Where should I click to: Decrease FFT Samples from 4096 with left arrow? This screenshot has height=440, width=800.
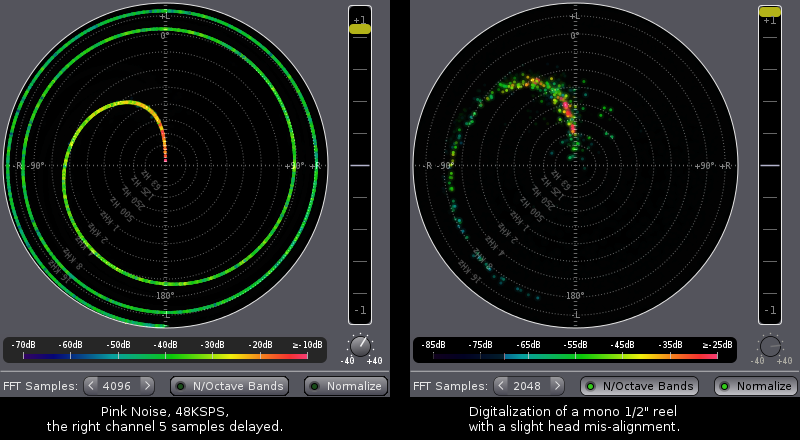pos(91,385)
